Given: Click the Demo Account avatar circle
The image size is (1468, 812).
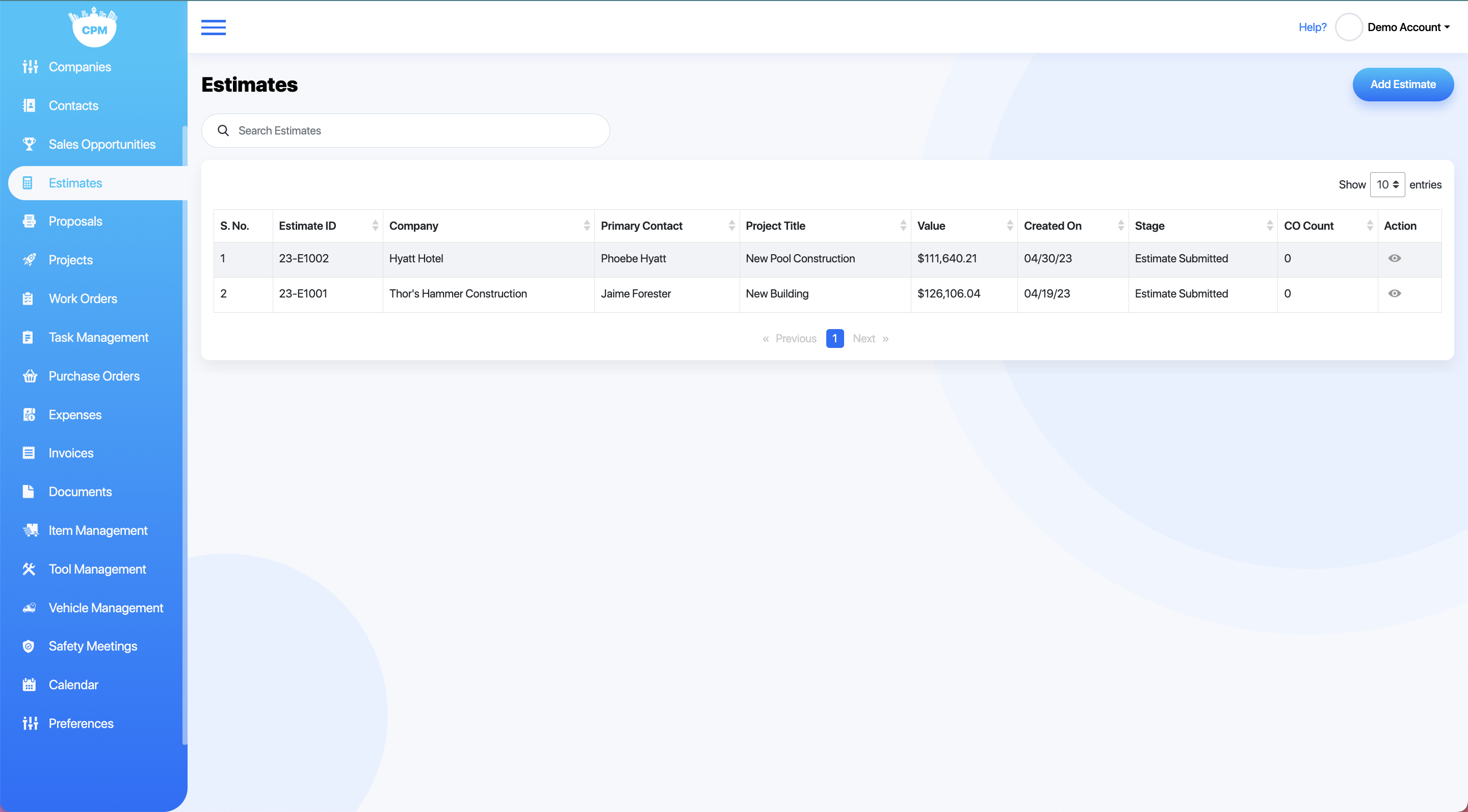Looking at the screenshot, I should [x=1349, y=28].
